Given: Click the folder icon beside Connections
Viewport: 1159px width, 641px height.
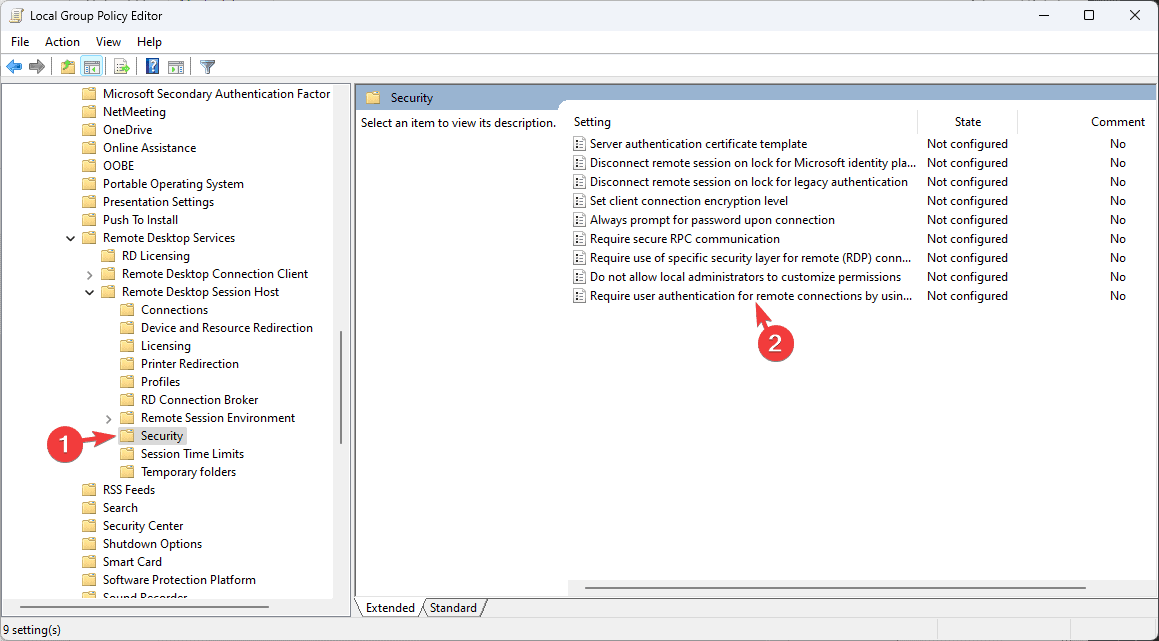Looking at the screenshot, I should click(128, 310).
